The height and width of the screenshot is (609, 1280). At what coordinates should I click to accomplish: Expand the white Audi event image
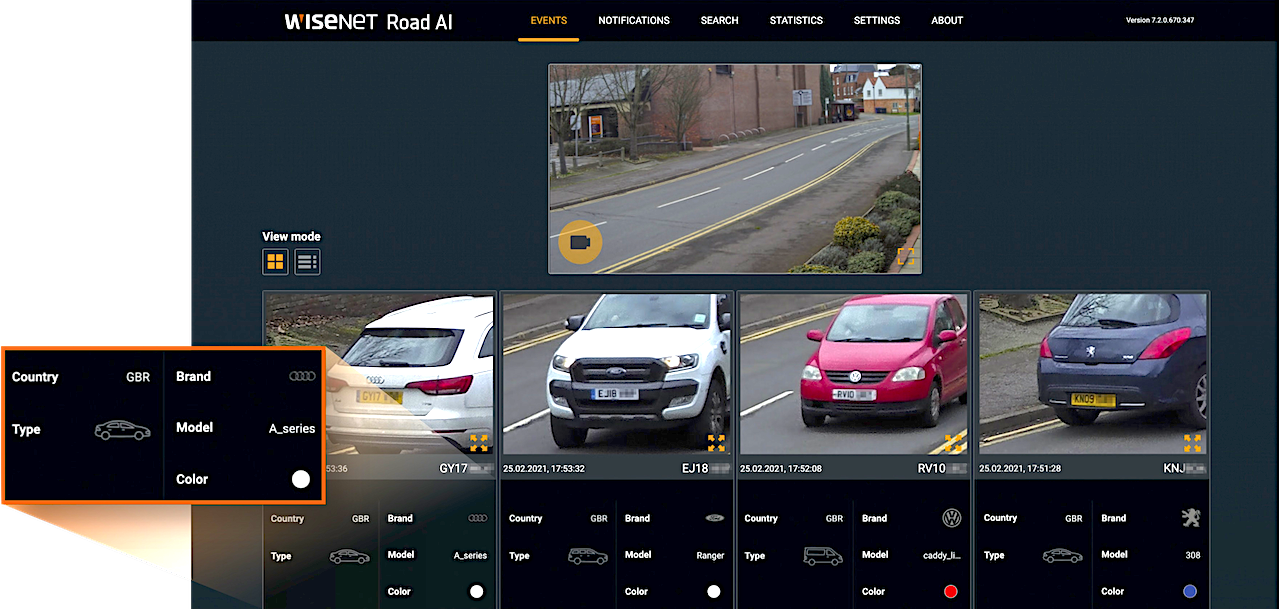click(479, 442)
